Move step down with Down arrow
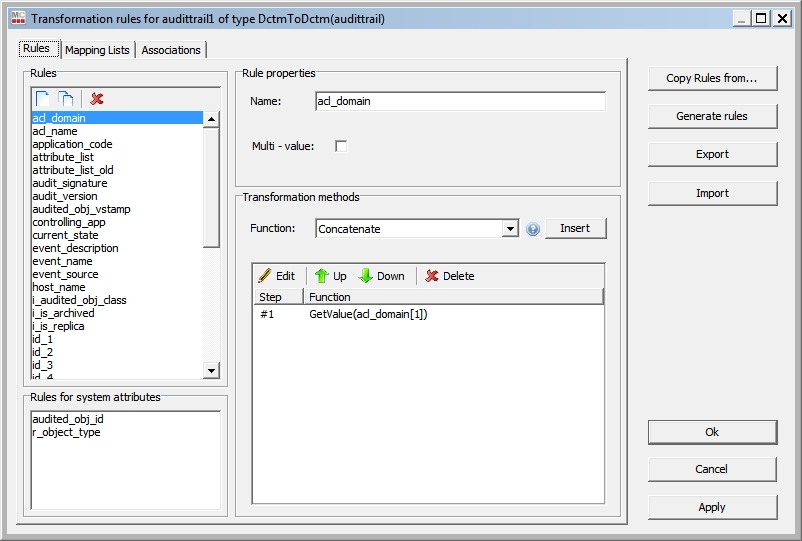Screen dimensions: 802x541 (x=382, y=276)
